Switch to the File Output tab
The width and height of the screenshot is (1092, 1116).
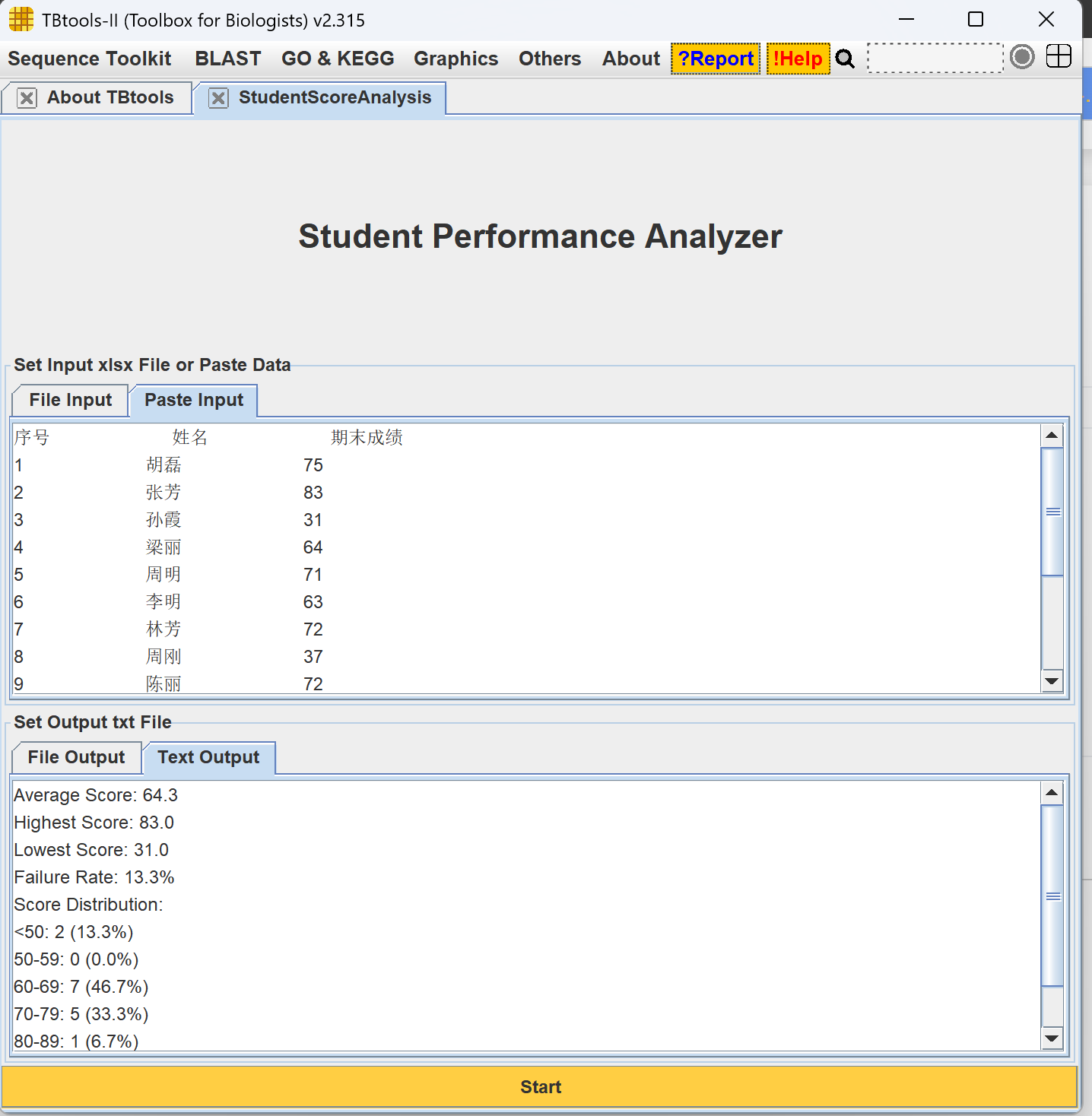click(77, 757)
